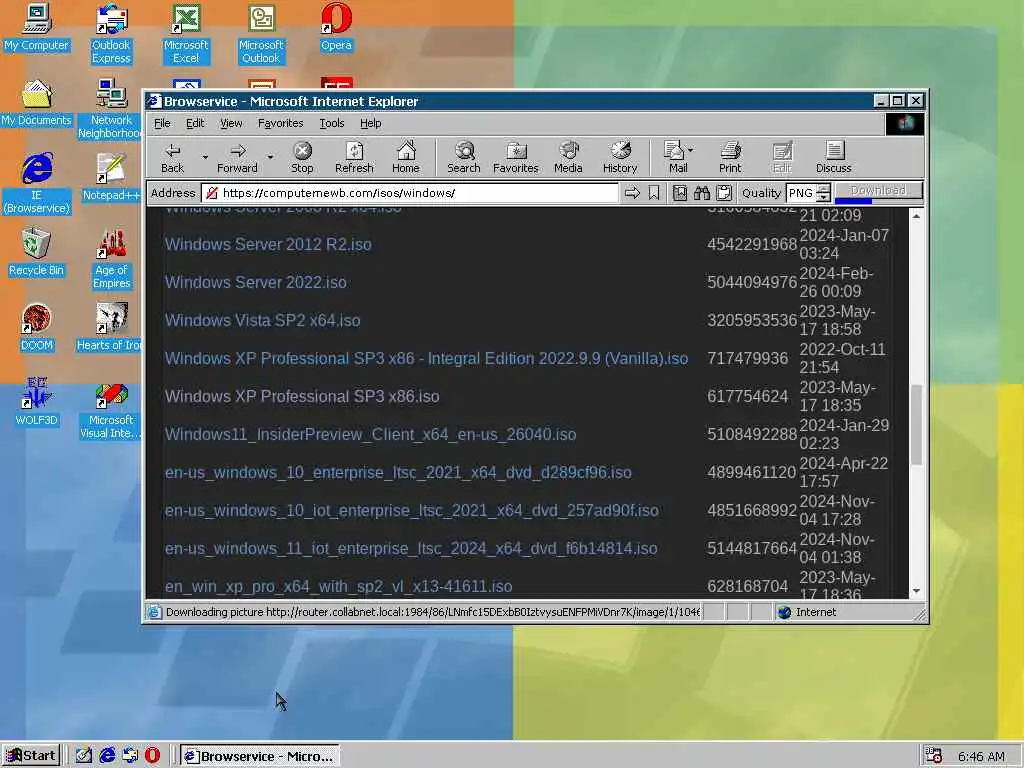Open the View menu
Image resolution: width=1024 pixels, height=768 pixels.
point(231,123)
